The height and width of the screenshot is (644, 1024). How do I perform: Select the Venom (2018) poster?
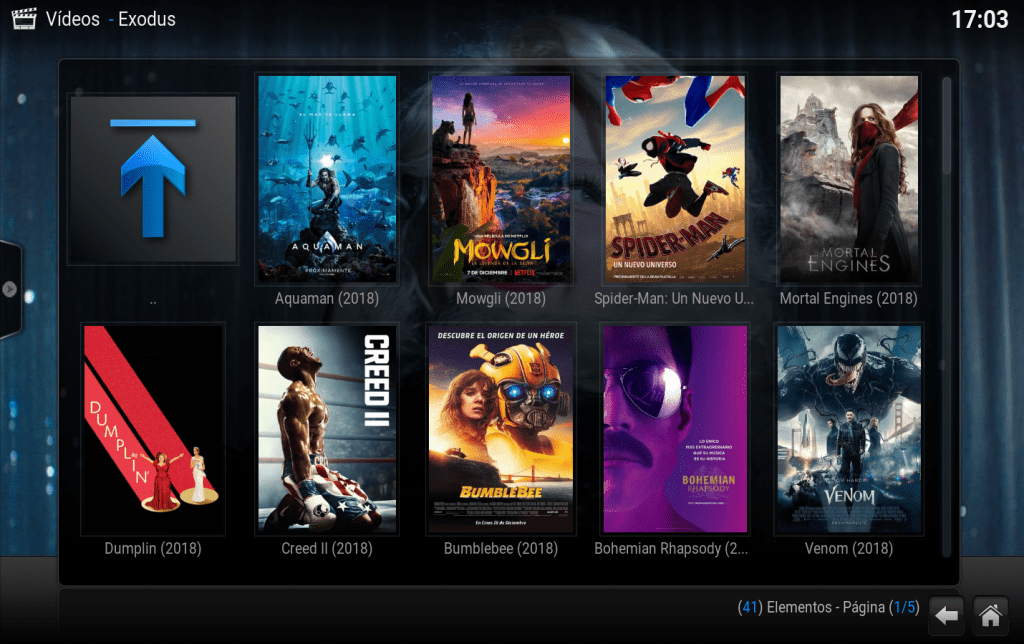click(x=848, y=428)
